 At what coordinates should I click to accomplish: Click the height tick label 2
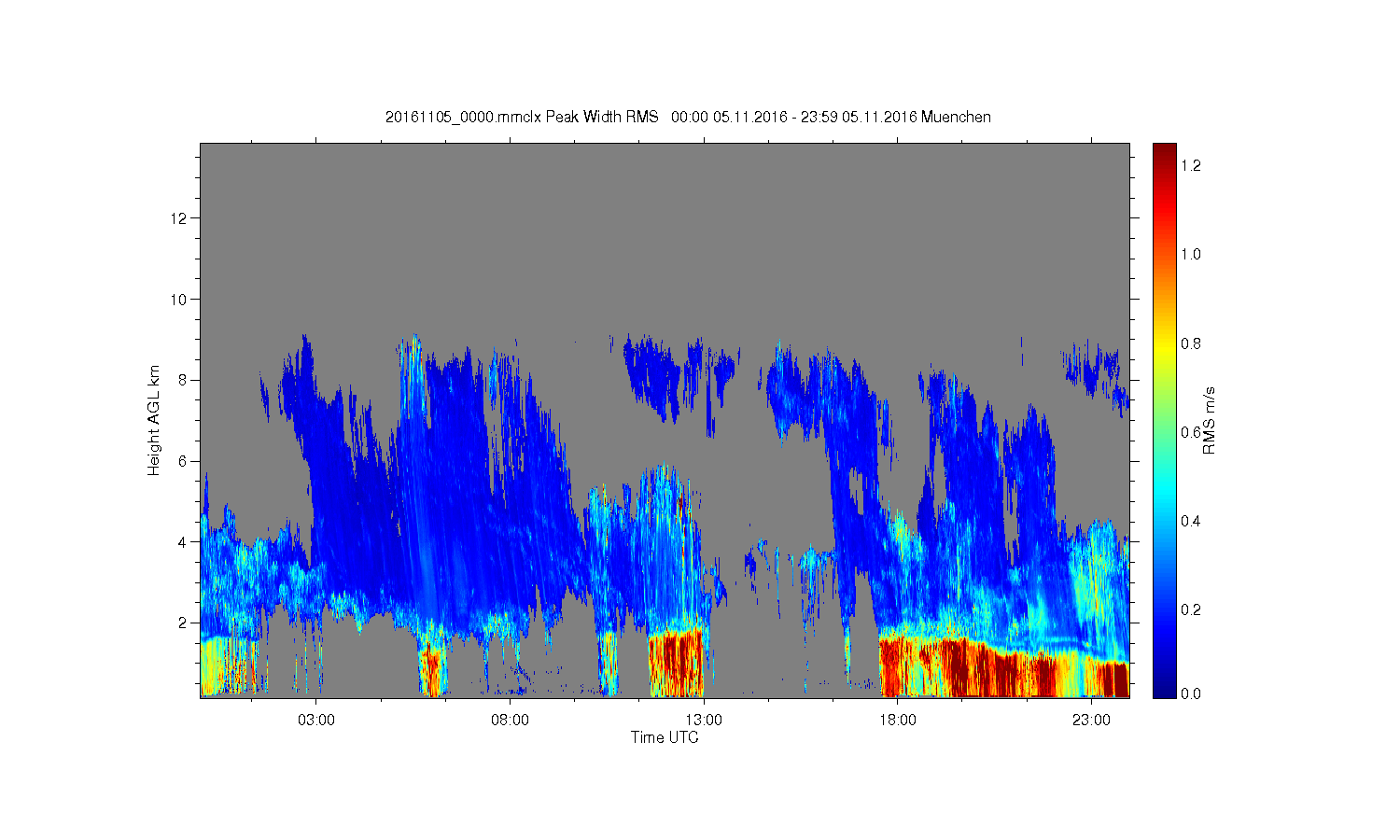(x=183, y=623)
